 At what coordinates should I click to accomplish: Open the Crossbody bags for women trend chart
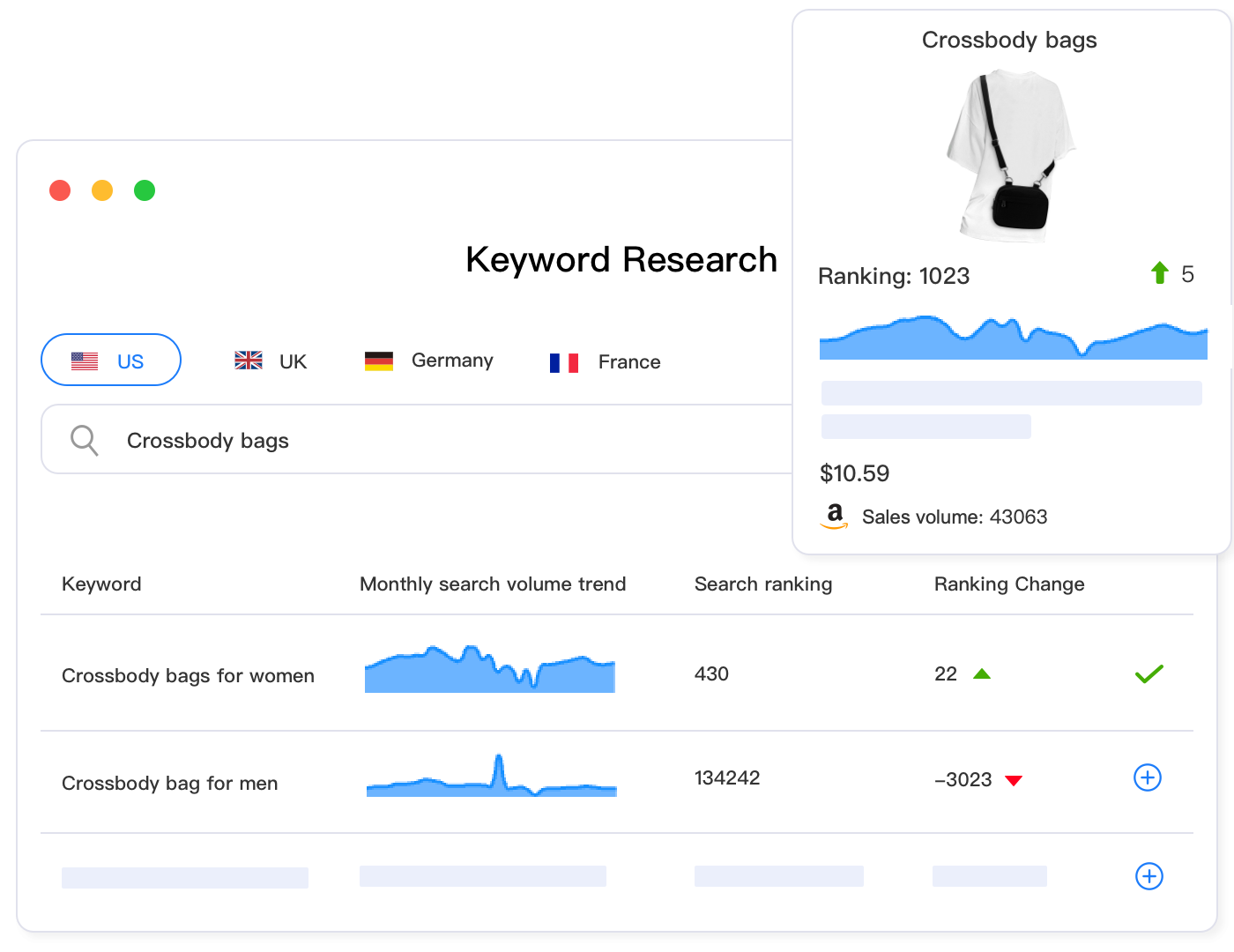click(490, 672)
